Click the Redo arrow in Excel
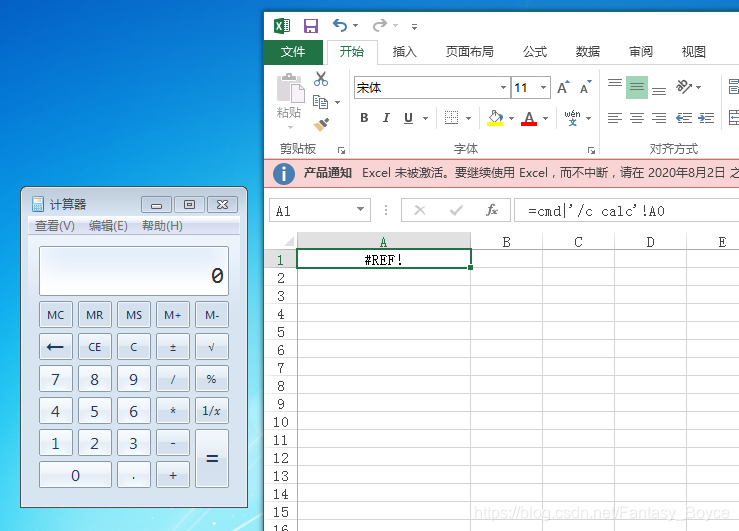 (x=379, y=25)
